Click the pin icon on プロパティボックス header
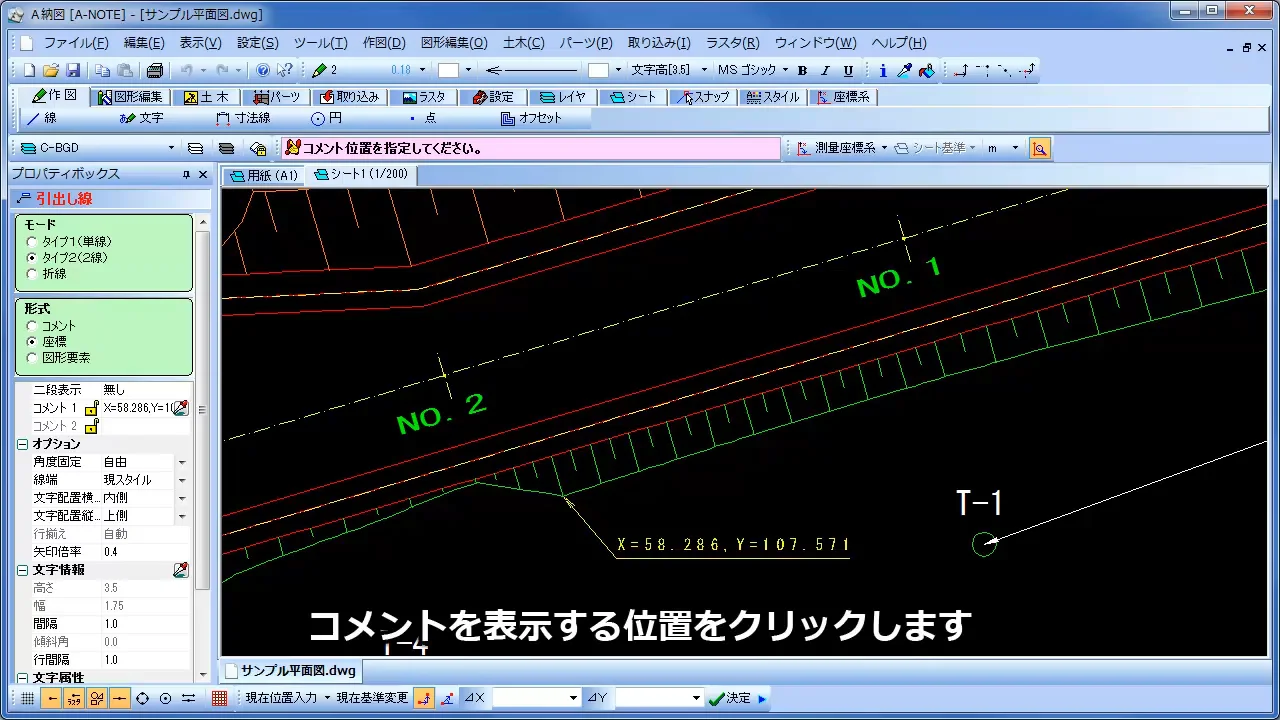The image size is (1280, 720). coord(186,174)
